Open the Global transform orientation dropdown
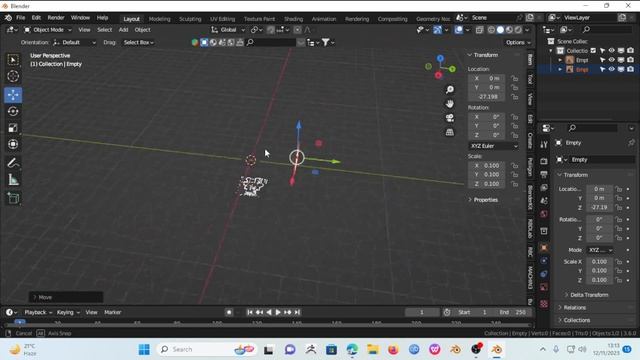The height and width of the screenshot is (360, 640). [228, 30]
